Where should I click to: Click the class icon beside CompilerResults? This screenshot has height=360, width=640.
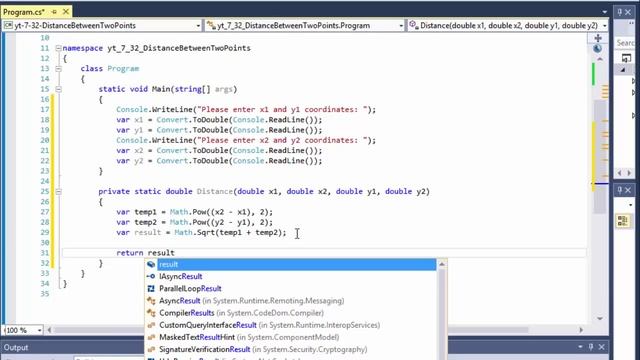pos(151,313)
